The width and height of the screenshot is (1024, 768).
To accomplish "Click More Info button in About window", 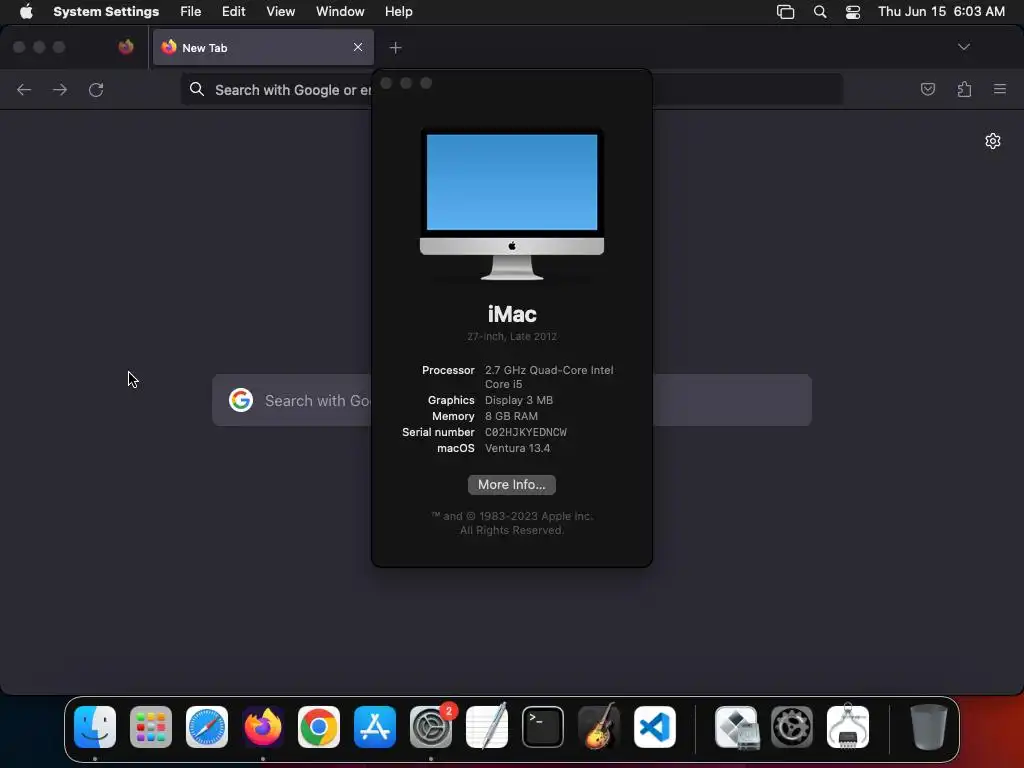I will pos(511,485).
